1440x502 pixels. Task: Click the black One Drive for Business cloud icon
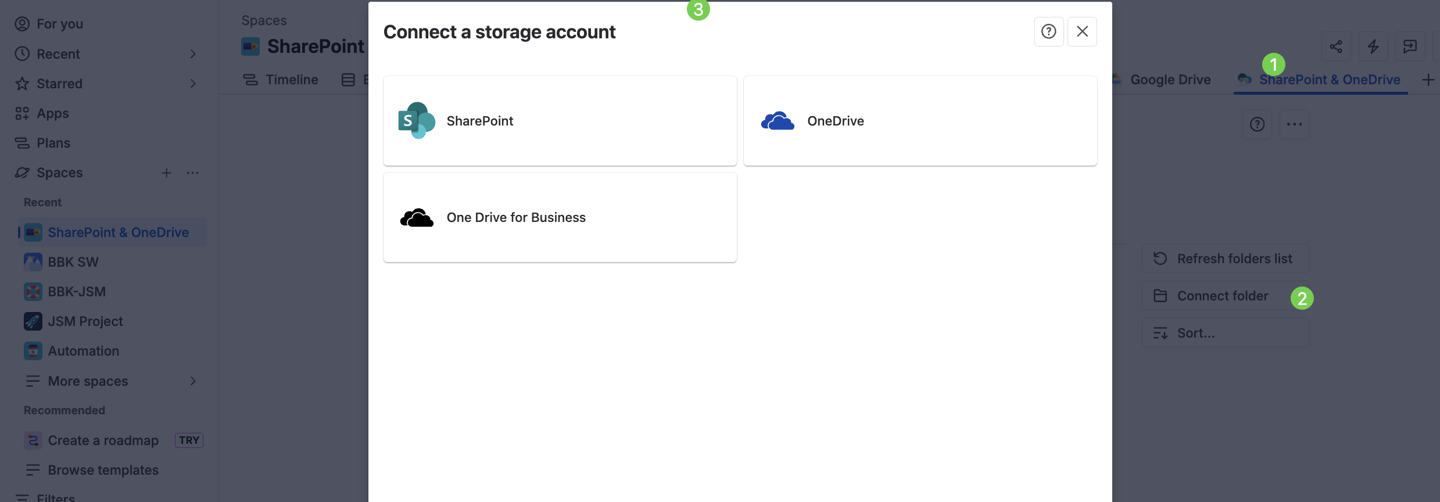coord(416,218)
